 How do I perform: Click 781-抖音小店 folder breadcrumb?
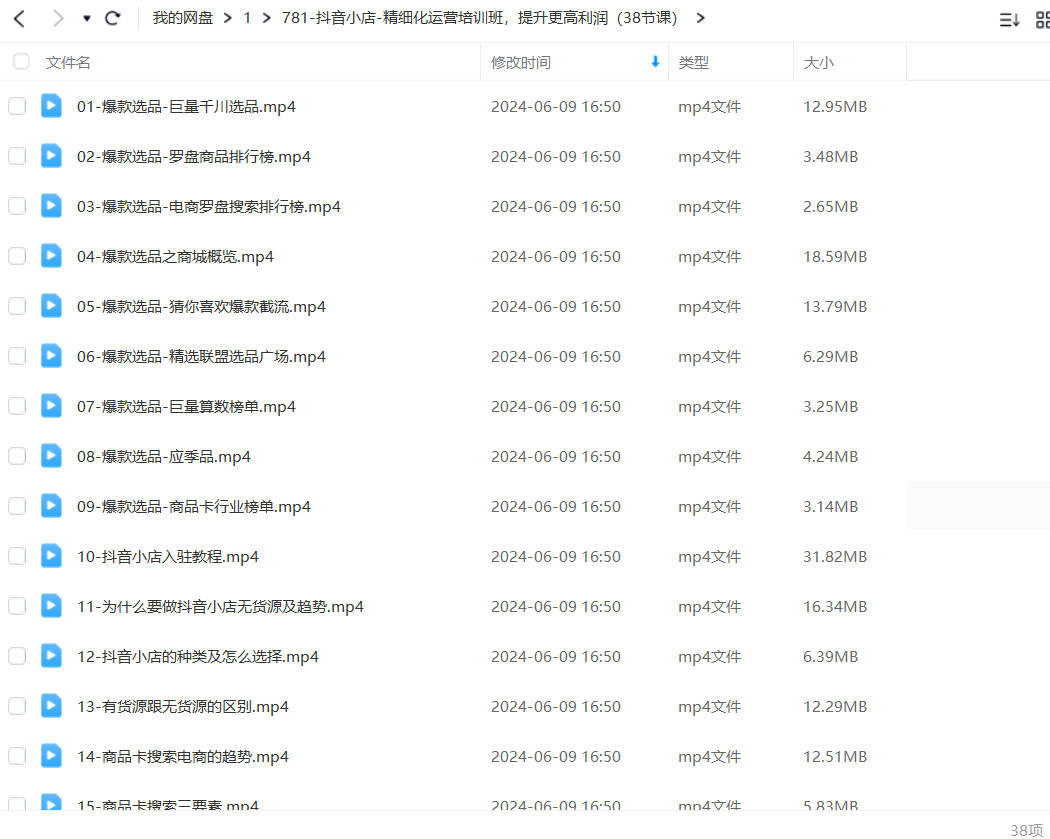(x=479, y=18)
